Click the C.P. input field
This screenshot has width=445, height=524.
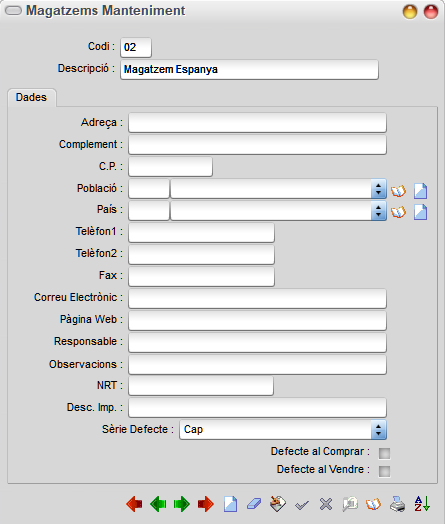[x=170, y=167]
